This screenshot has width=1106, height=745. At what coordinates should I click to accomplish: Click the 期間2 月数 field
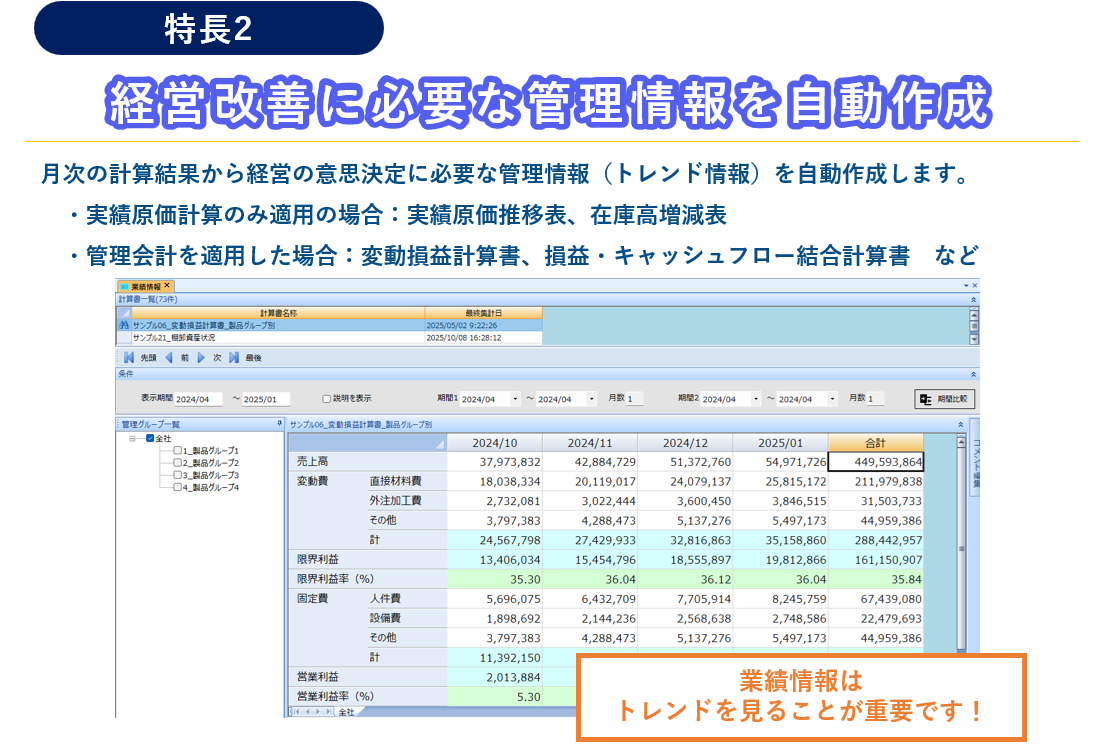point(875,399)
